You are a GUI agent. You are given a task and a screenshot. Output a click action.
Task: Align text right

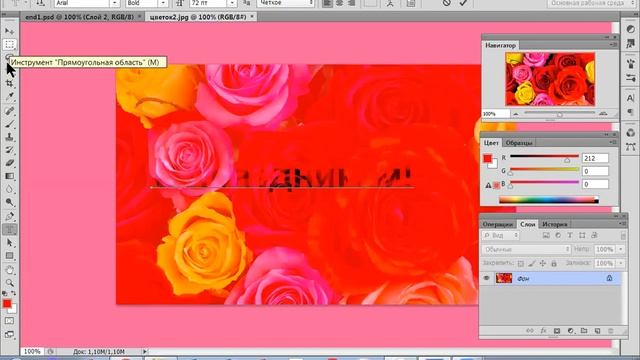[x=351, y=3]
